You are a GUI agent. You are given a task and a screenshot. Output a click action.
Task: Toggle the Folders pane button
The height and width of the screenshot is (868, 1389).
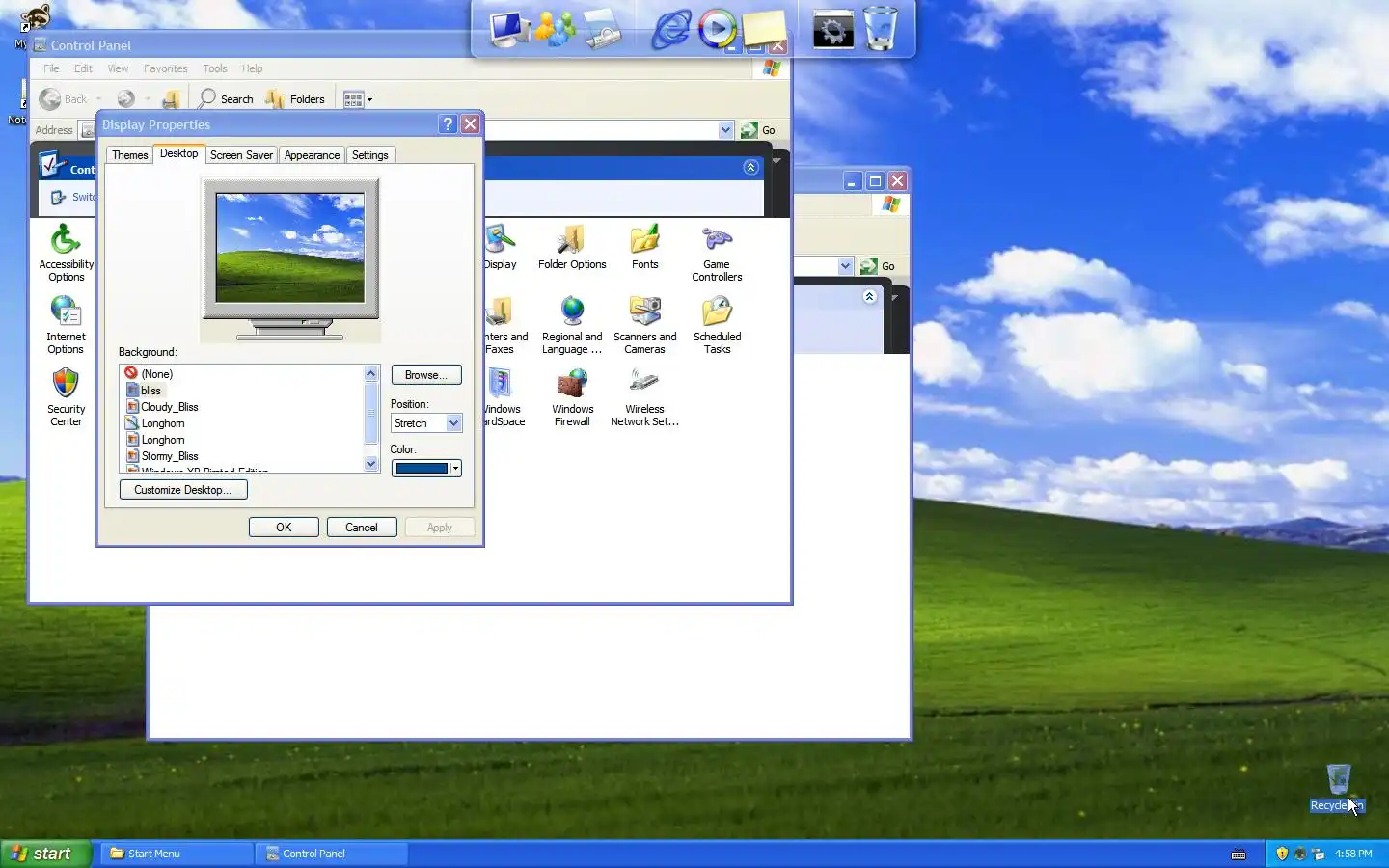click(x=295, y=98)
